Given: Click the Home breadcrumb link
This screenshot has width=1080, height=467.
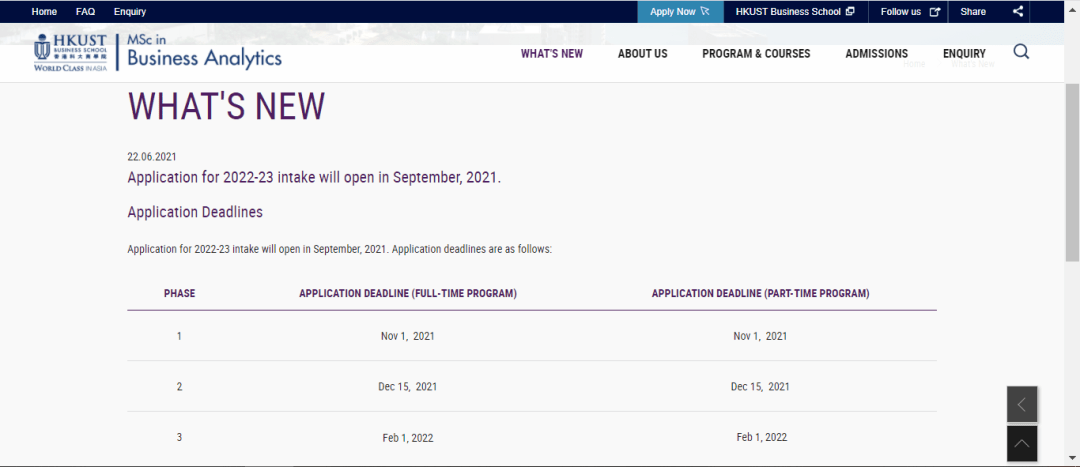Looking at the screenshot, I should point(914,63).
